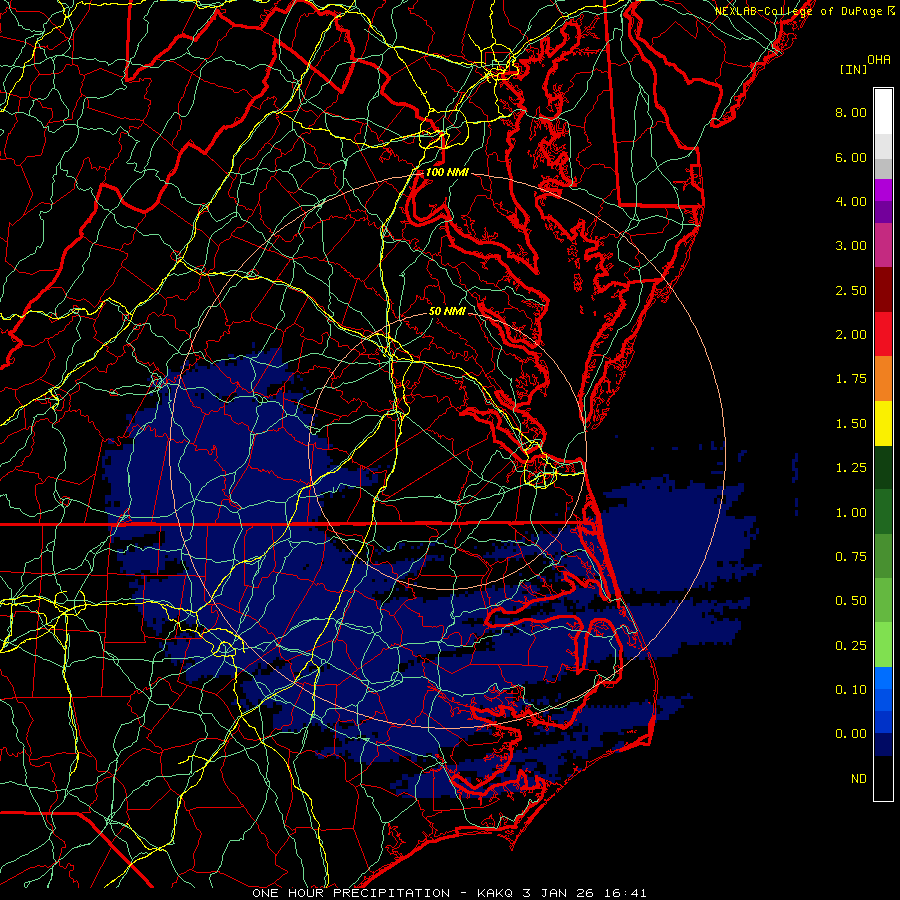
Task: Click the pink legend swatch beside 3.00
Action: coord(883,246)
